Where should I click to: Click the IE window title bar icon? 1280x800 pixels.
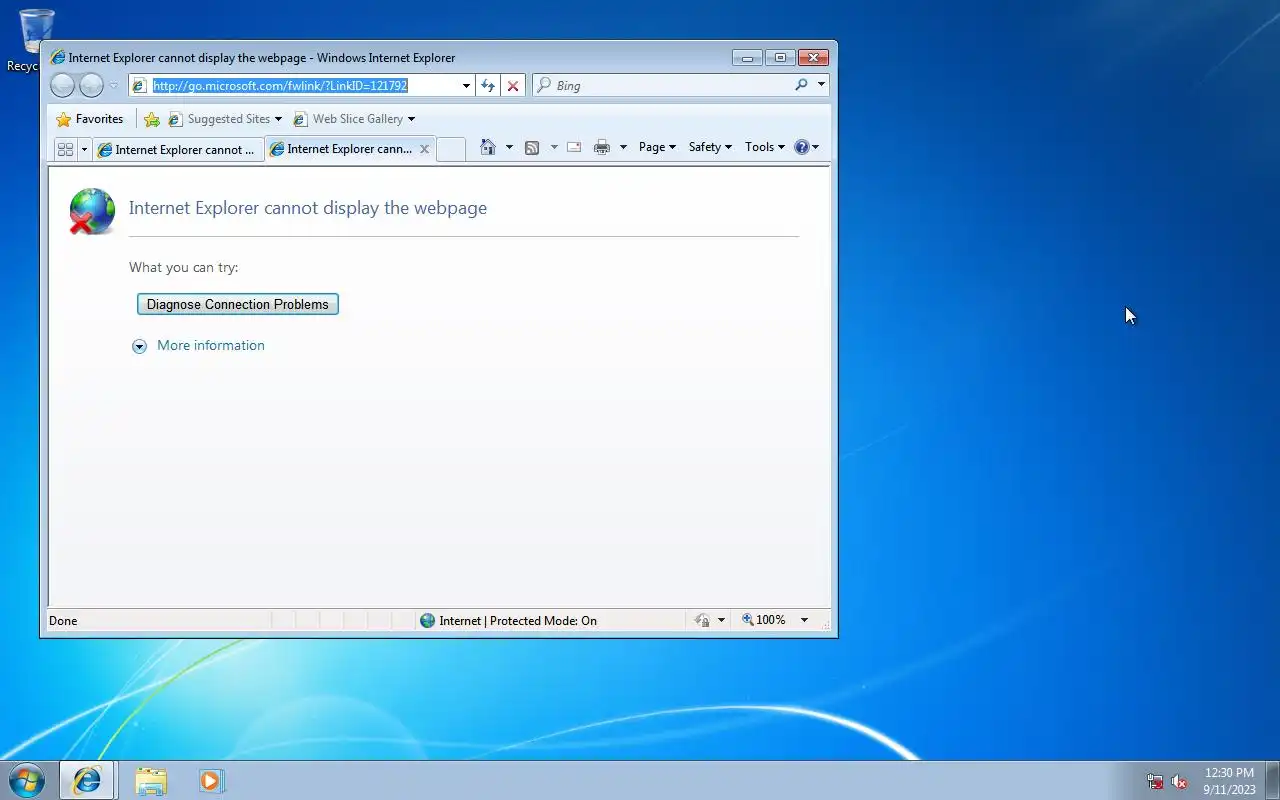coord(58,58)
